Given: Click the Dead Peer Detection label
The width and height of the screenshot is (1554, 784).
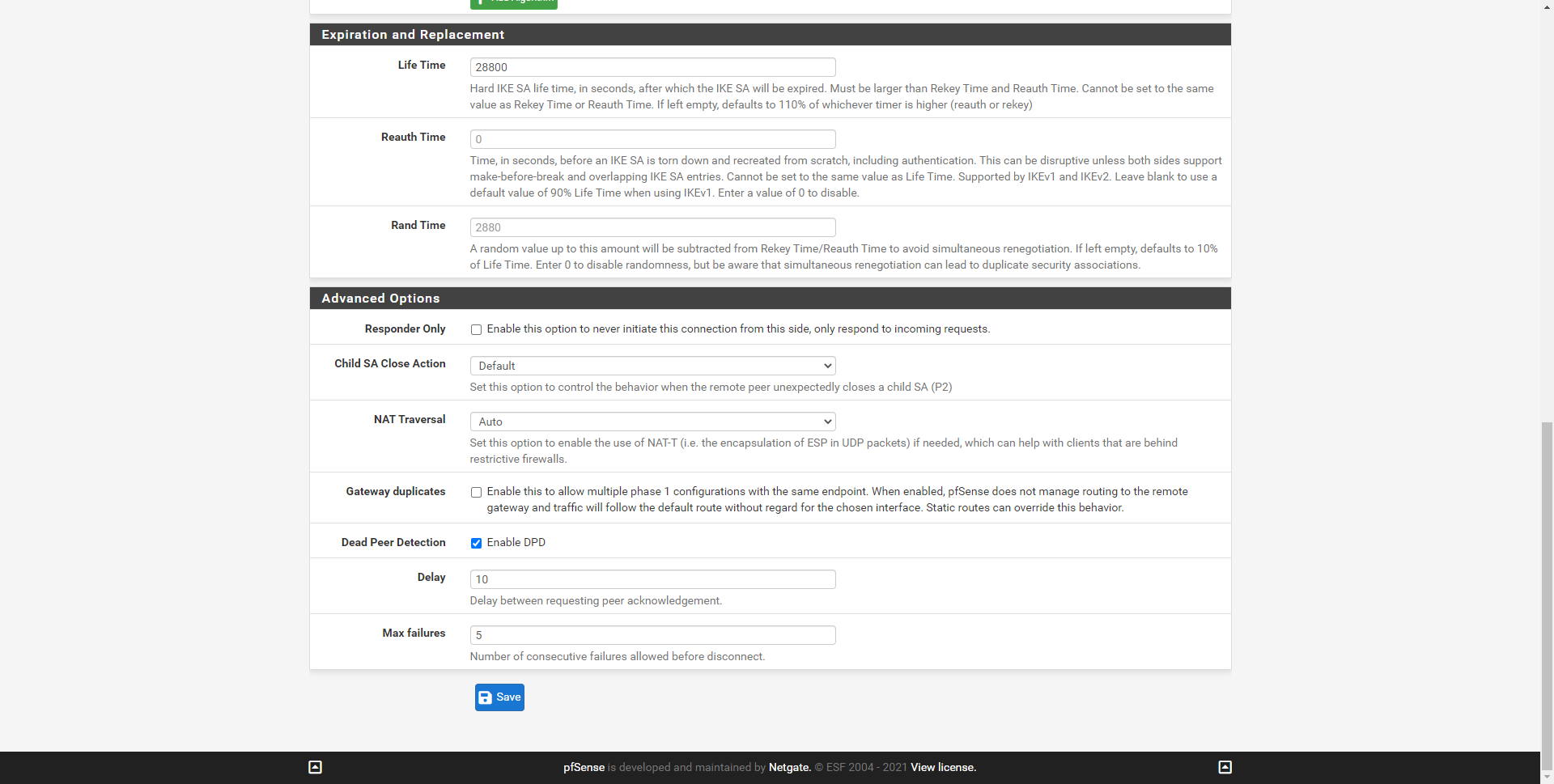Looking at the screenshot, I should tap(393, 542).
